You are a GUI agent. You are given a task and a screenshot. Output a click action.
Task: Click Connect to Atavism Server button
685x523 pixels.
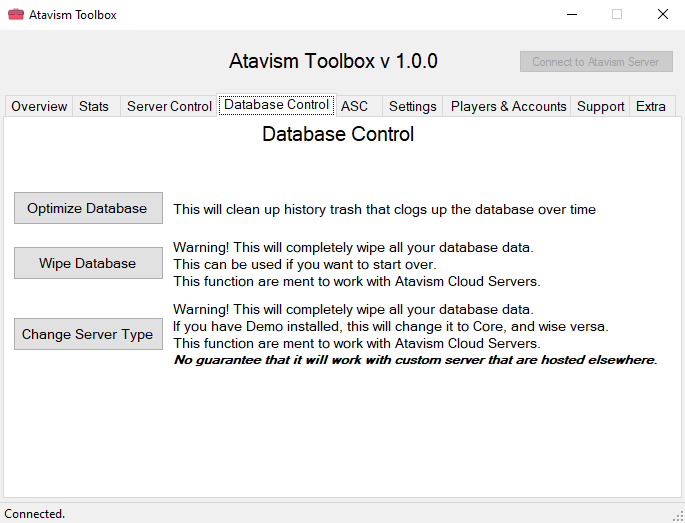(x=596, y=61)
